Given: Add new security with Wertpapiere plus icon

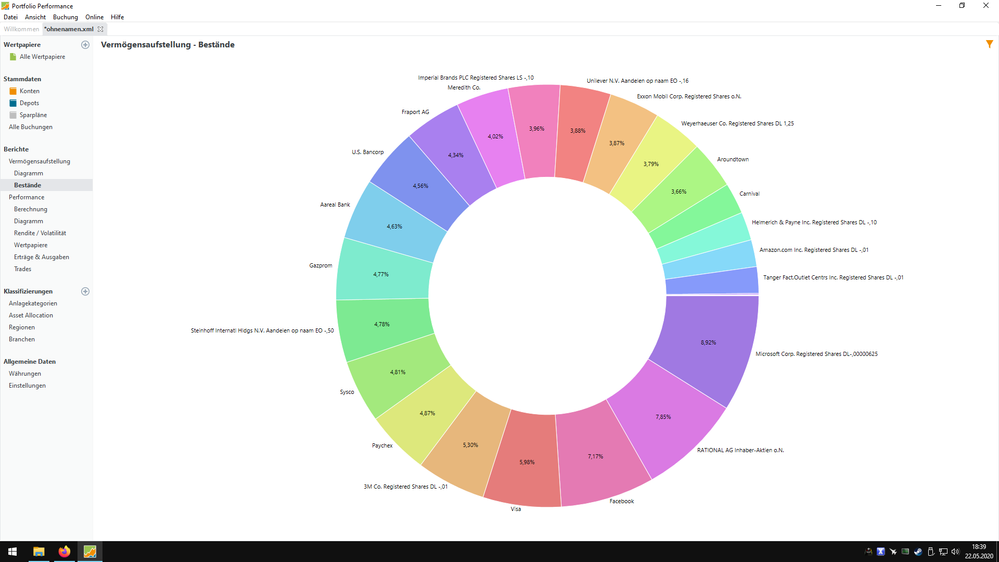Looking at the screenshot, I should [85, 45].
